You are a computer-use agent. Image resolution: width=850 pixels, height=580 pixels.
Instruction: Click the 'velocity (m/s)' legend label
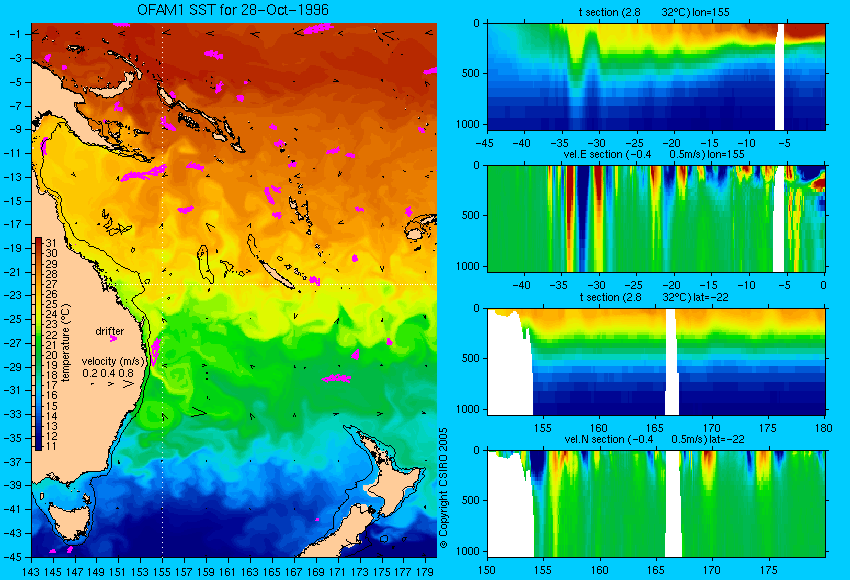(x=113, y=361)
